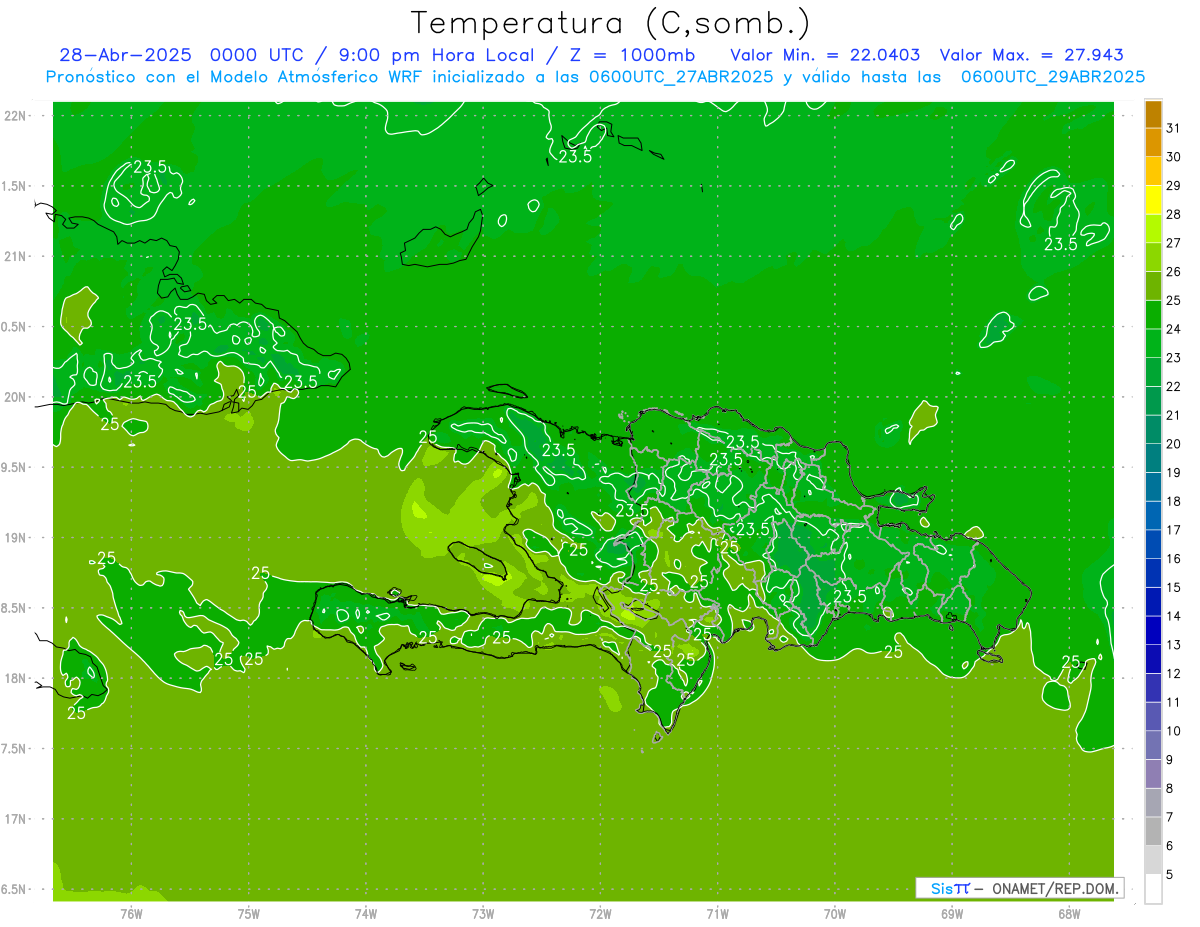The image size is (1200, 927).
Task: Pick the purple swatch between 9 and 10
Action: pos(1153,745)
